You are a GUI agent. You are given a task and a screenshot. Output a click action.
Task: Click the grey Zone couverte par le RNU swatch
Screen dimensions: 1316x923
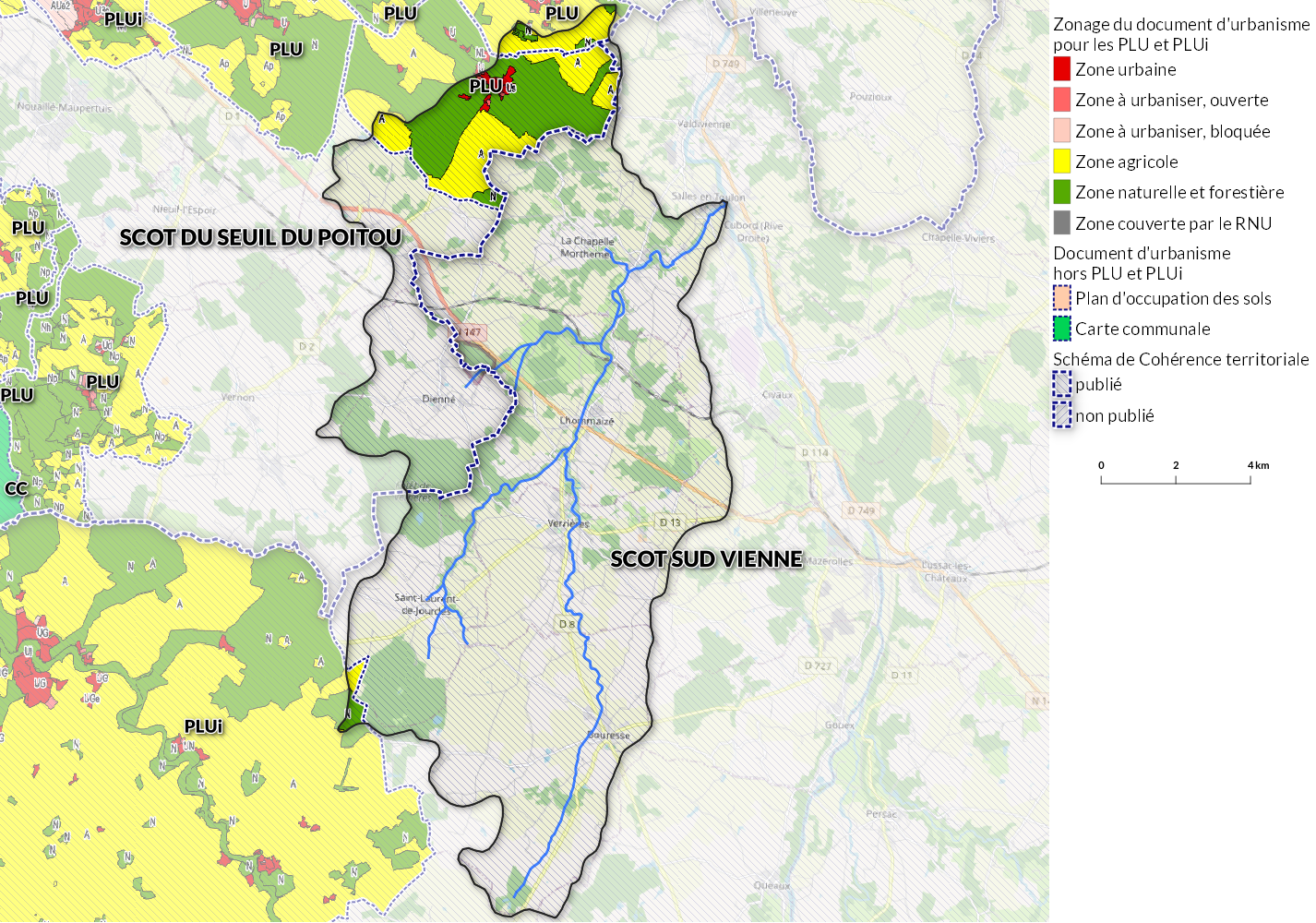[x=1061, y=223]
